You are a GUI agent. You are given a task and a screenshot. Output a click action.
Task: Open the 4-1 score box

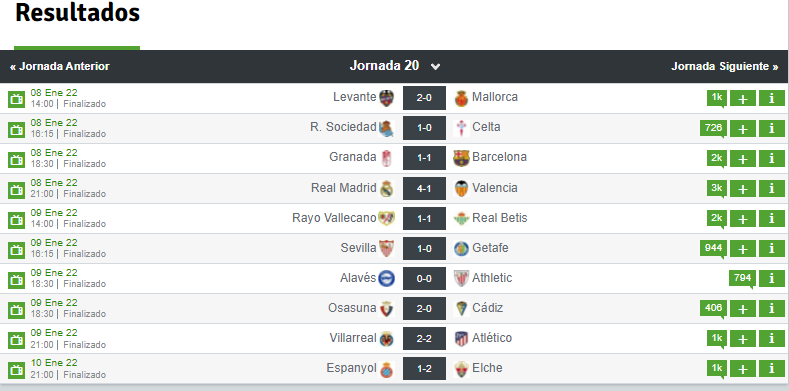click(424, 188)
